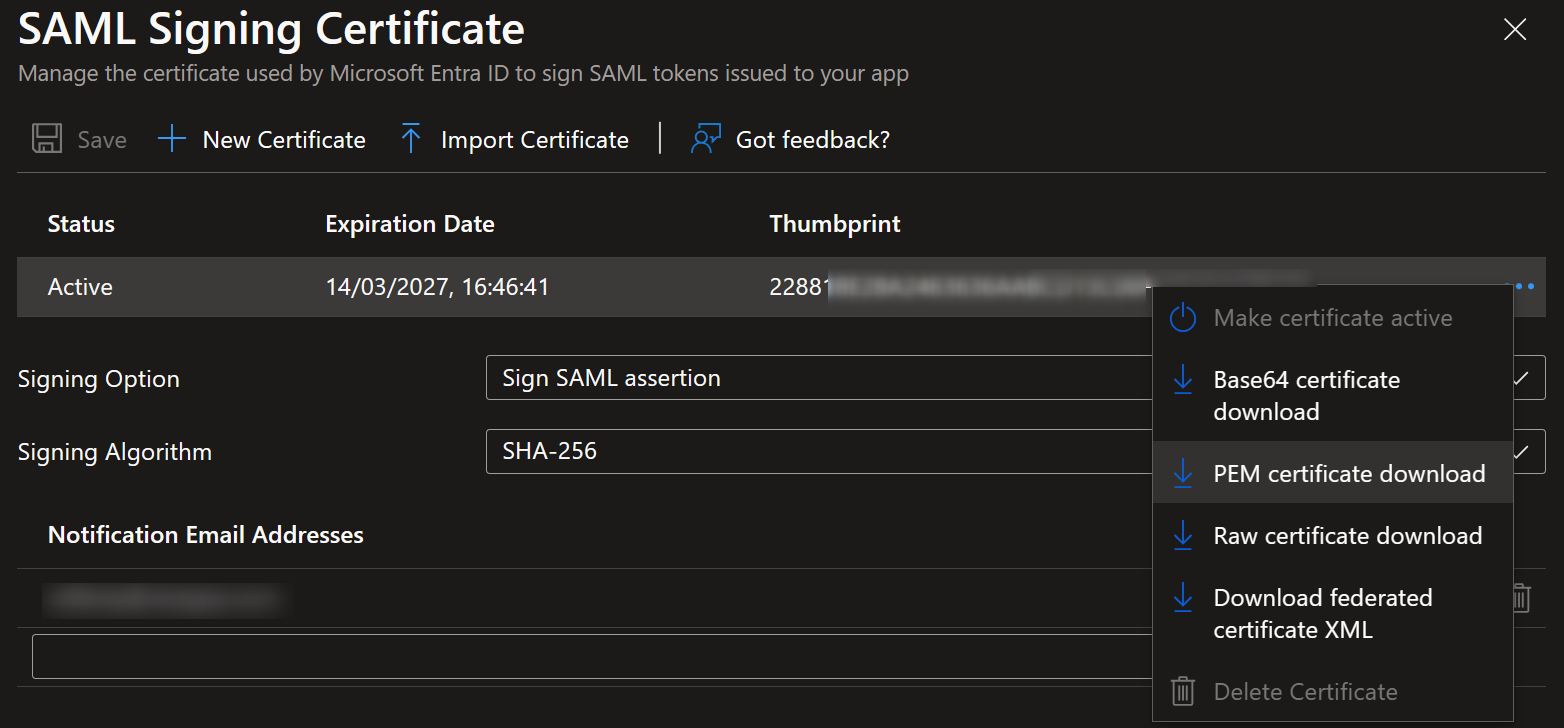The image size is (1564, 728).
Task: Click download arrow icon next to Base64 certificate
Action: pos(1183,380)
